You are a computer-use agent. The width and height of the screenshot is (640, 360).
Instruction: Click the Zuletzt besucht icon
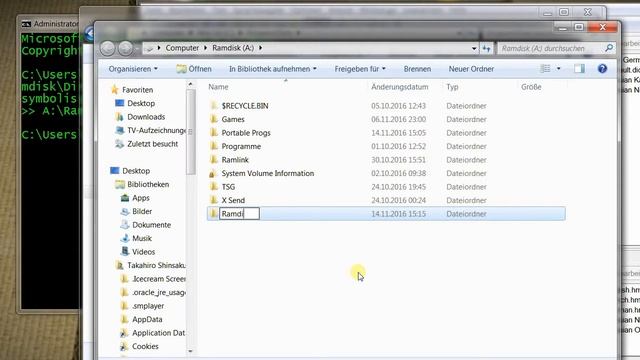tap(120, 144)
